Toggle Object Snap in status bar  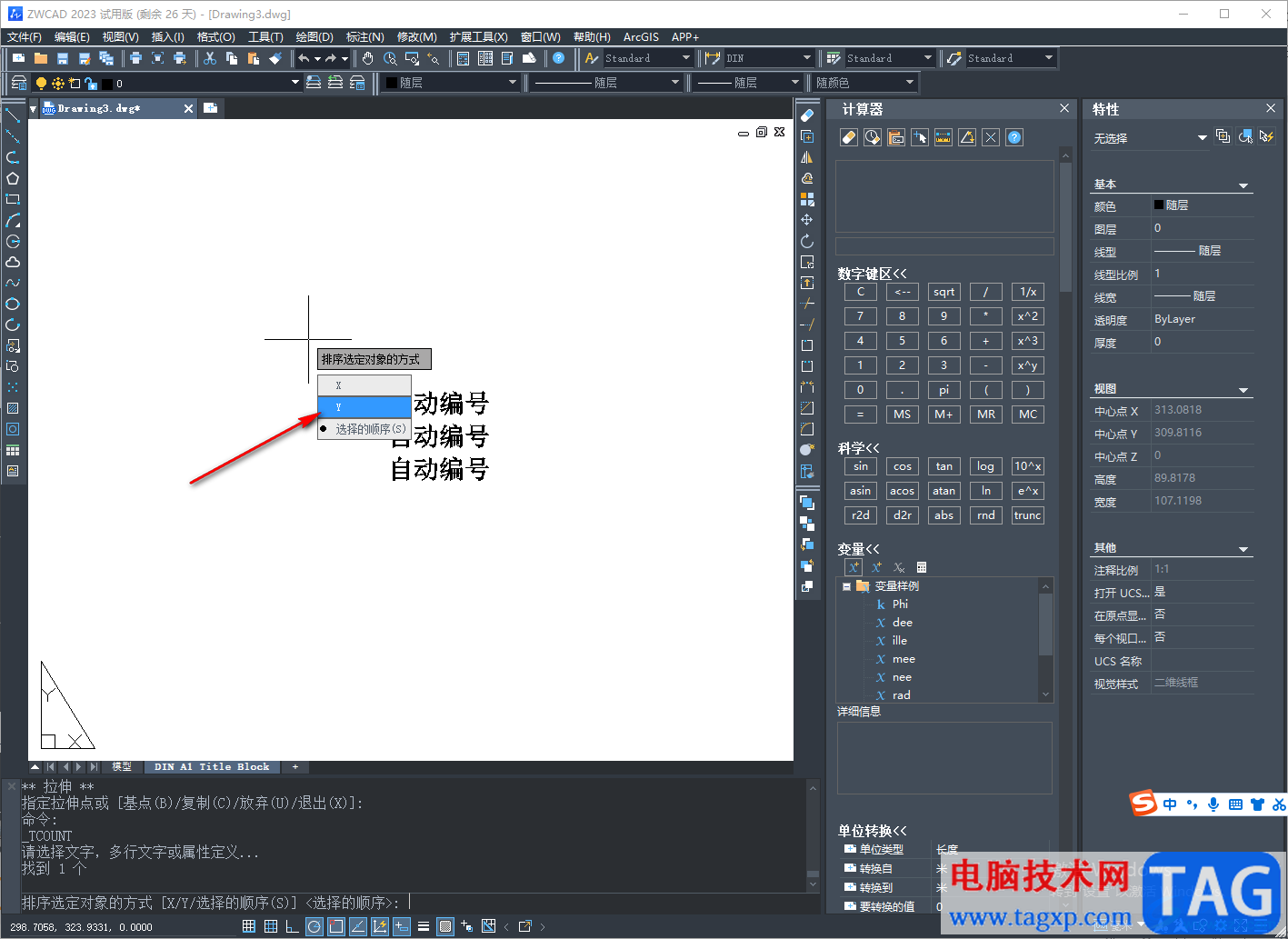(336, 926)
